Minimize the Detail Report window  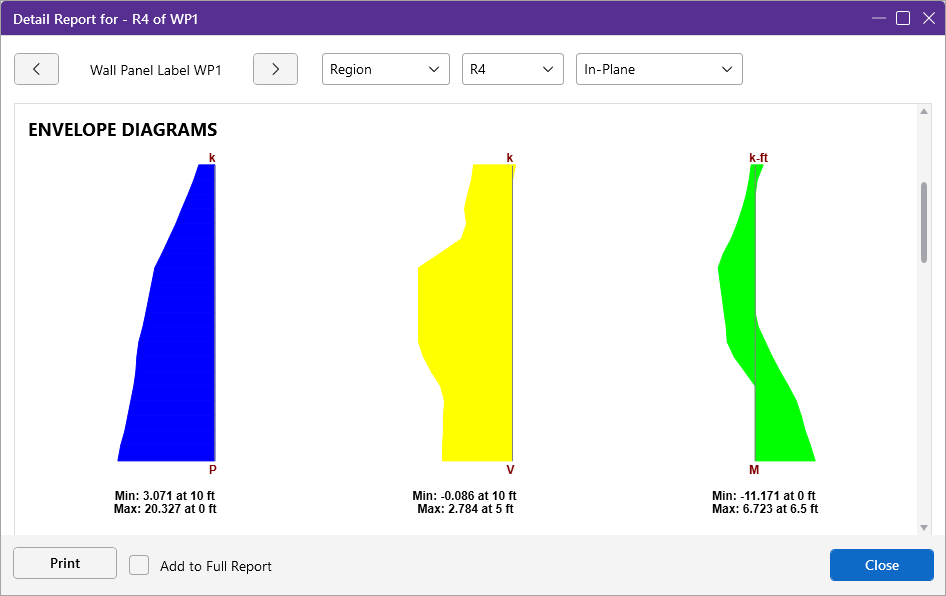coord(879,18)
